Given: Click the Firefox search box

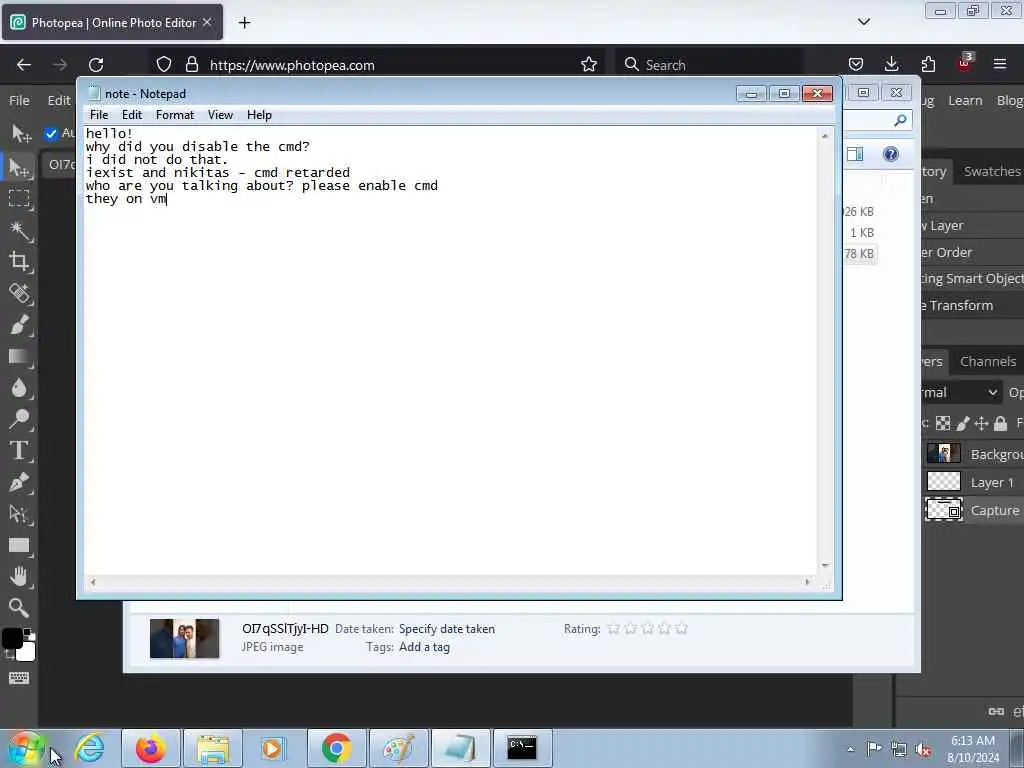Looking at the screenshot, I should coord(709,65).
